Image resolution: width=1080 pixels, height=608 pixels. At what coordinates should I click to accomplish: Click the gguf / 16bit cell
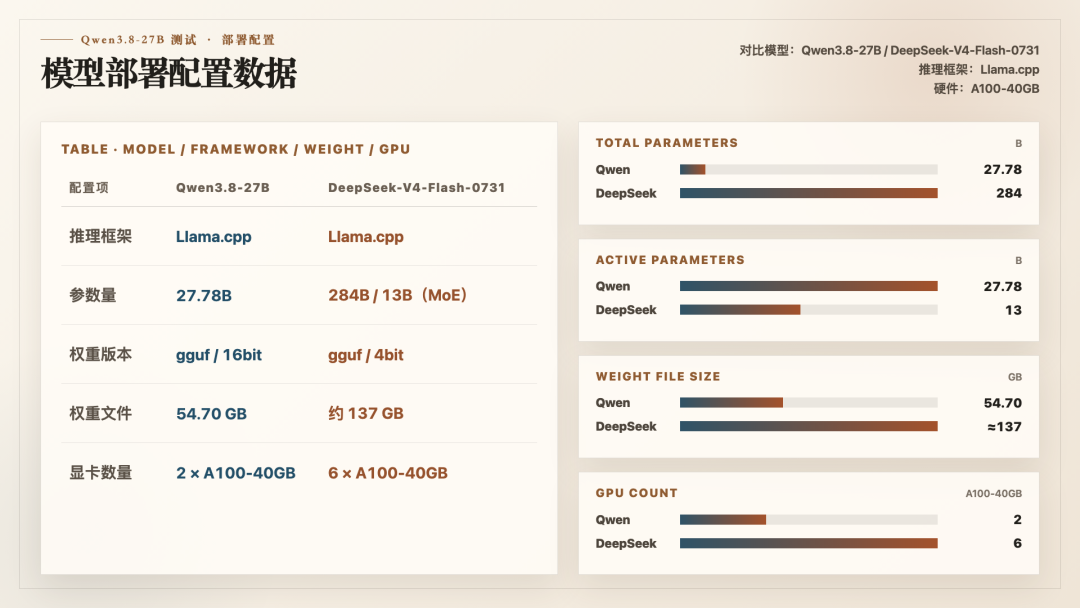[219, 355]
